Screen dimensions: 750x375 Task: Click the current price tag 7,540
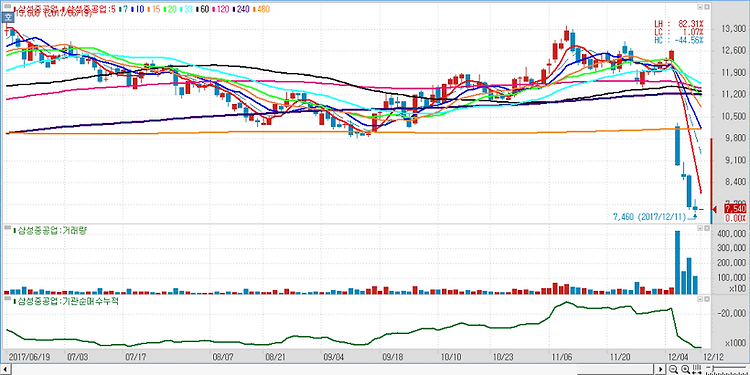[x=735, y=209]
